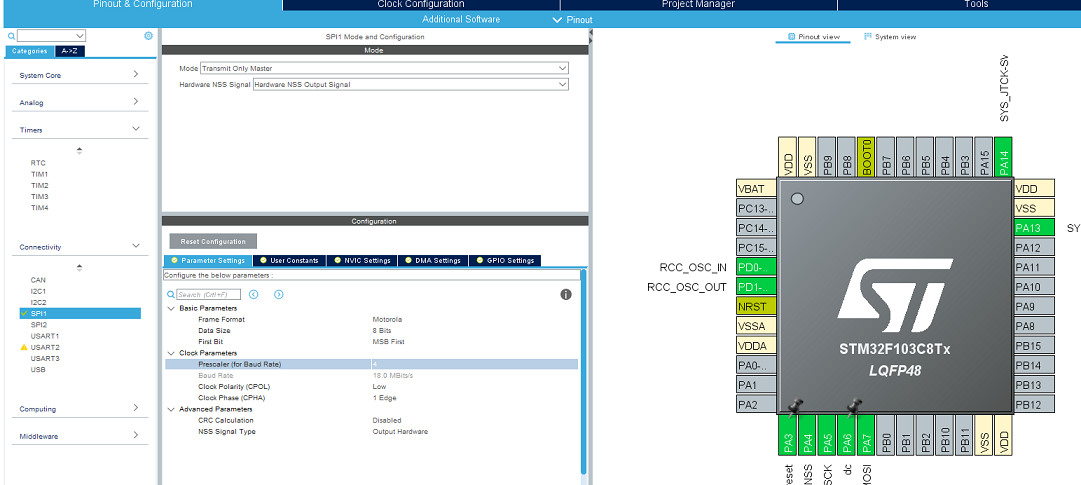Click pin PA7 on the chip
Screen dimensions: 1081x485
(x=866, y=434)
